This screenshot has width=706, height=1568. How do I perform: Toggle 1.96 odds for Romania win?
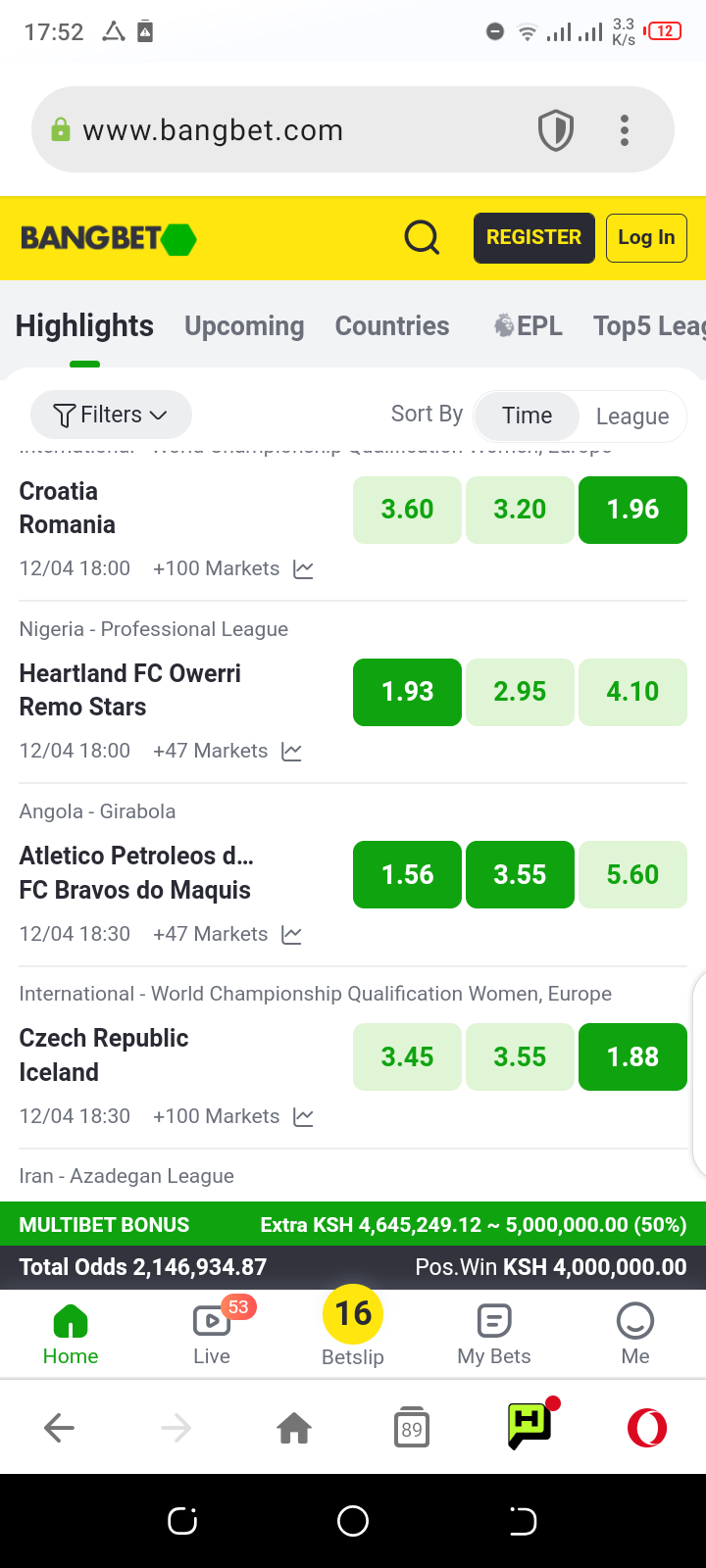(632, 510)
